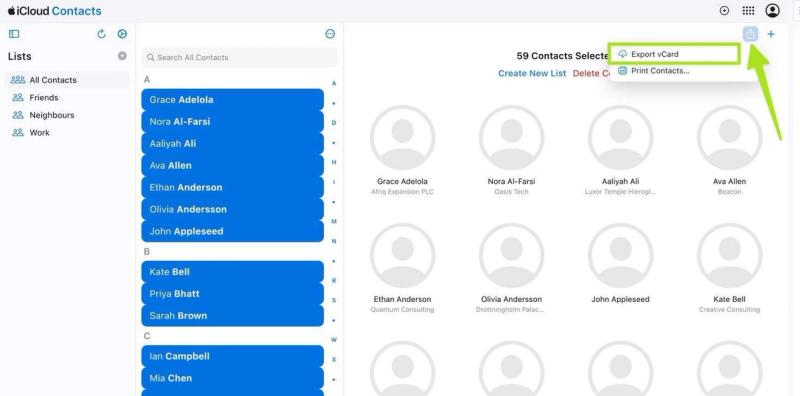Viewport: 800px width, 396px height.
Task: Select the All Contacts list
Action: (x=67, y=80)
